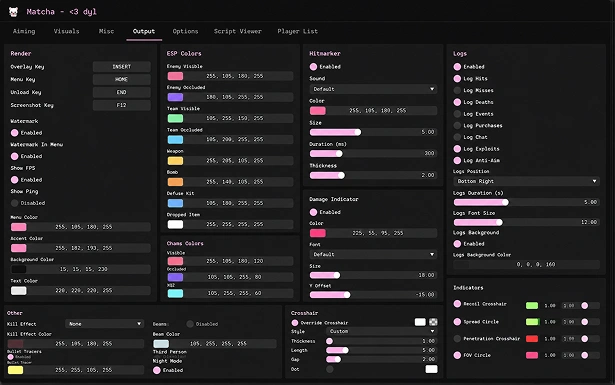This screenshot has width=615, height=385.
Task: Disable the Log Hits toggle
Action: [457, 78]
